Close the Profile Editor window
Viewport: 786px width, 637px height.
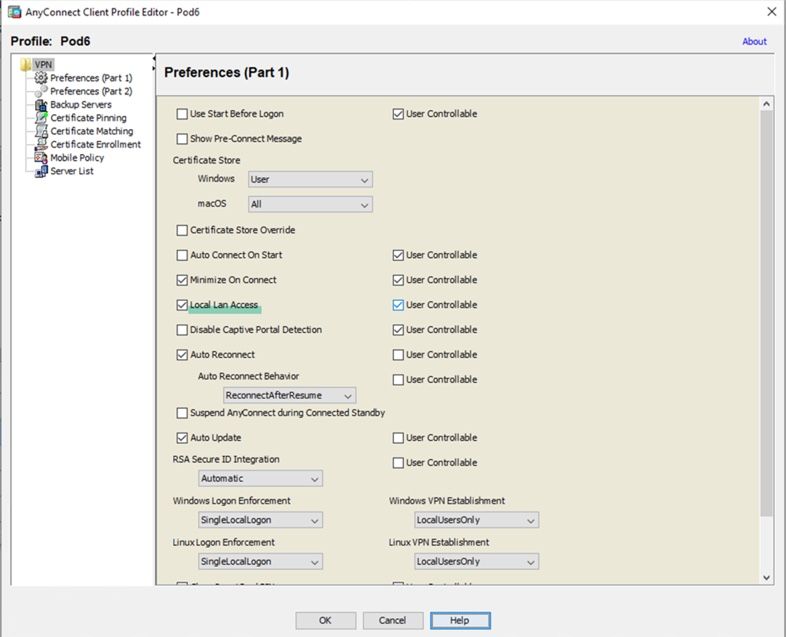[x=771, y=12]
